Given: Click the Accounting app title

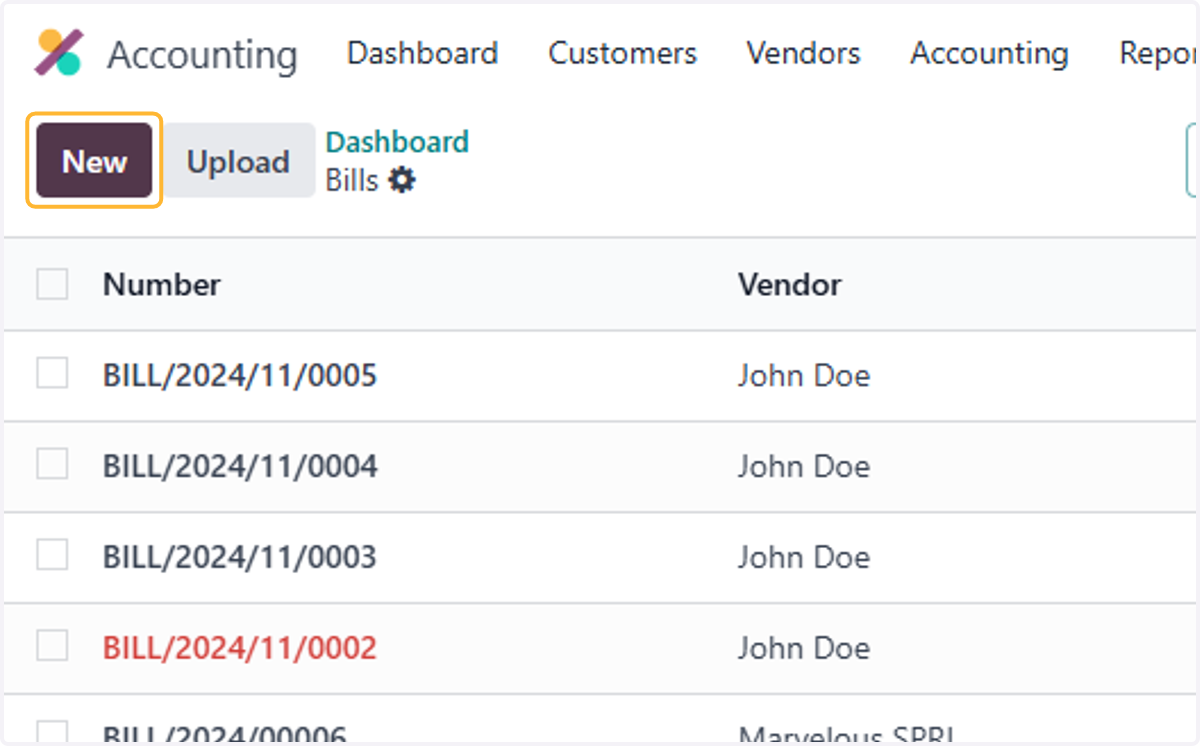Looking at the screenshot, I should (202, 55).
